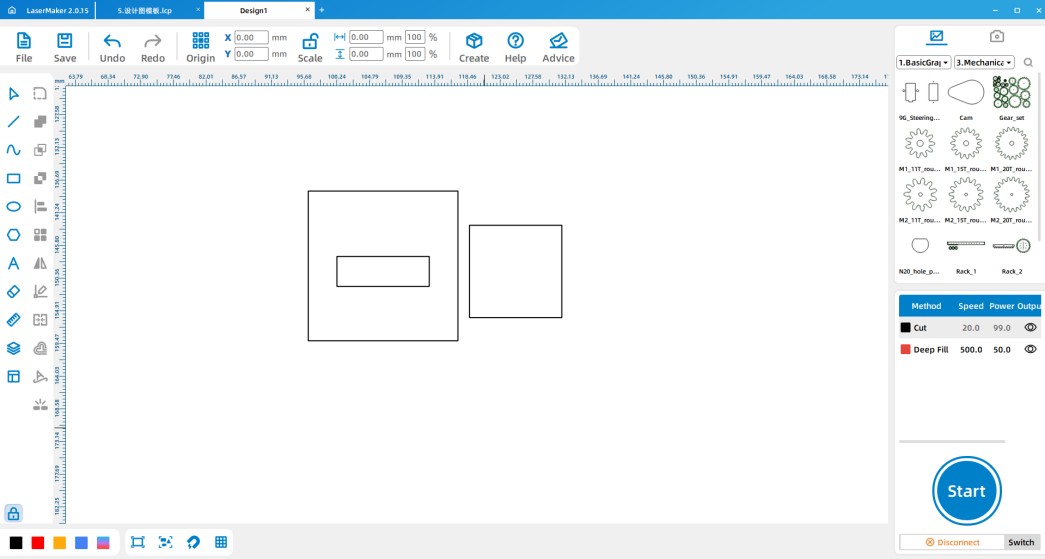Image resolution: width=1045 pixels, height=559 pixels.
Task: Select the ruler measure tool
Action: [13, 320]
